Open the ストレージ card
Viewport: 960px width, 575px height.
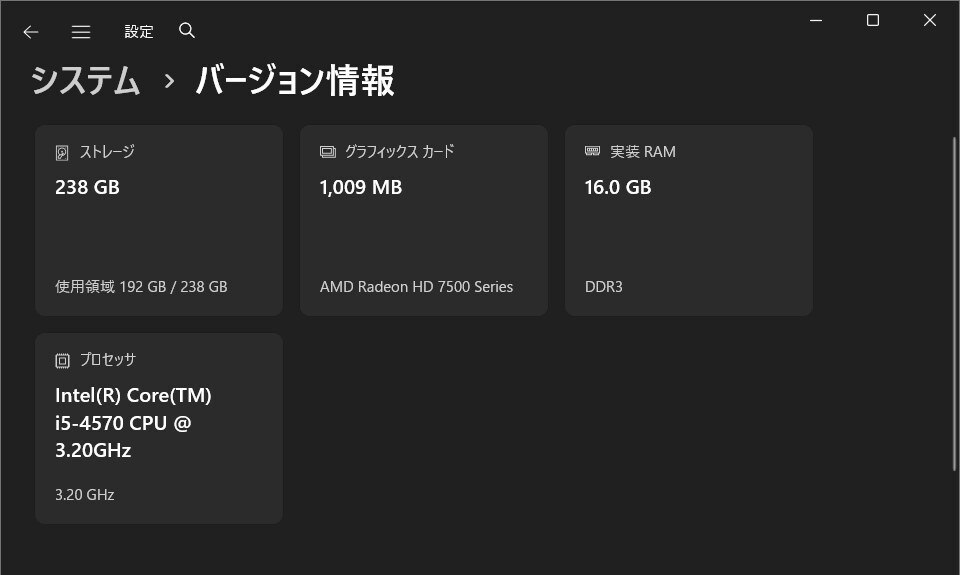point(159,220)
